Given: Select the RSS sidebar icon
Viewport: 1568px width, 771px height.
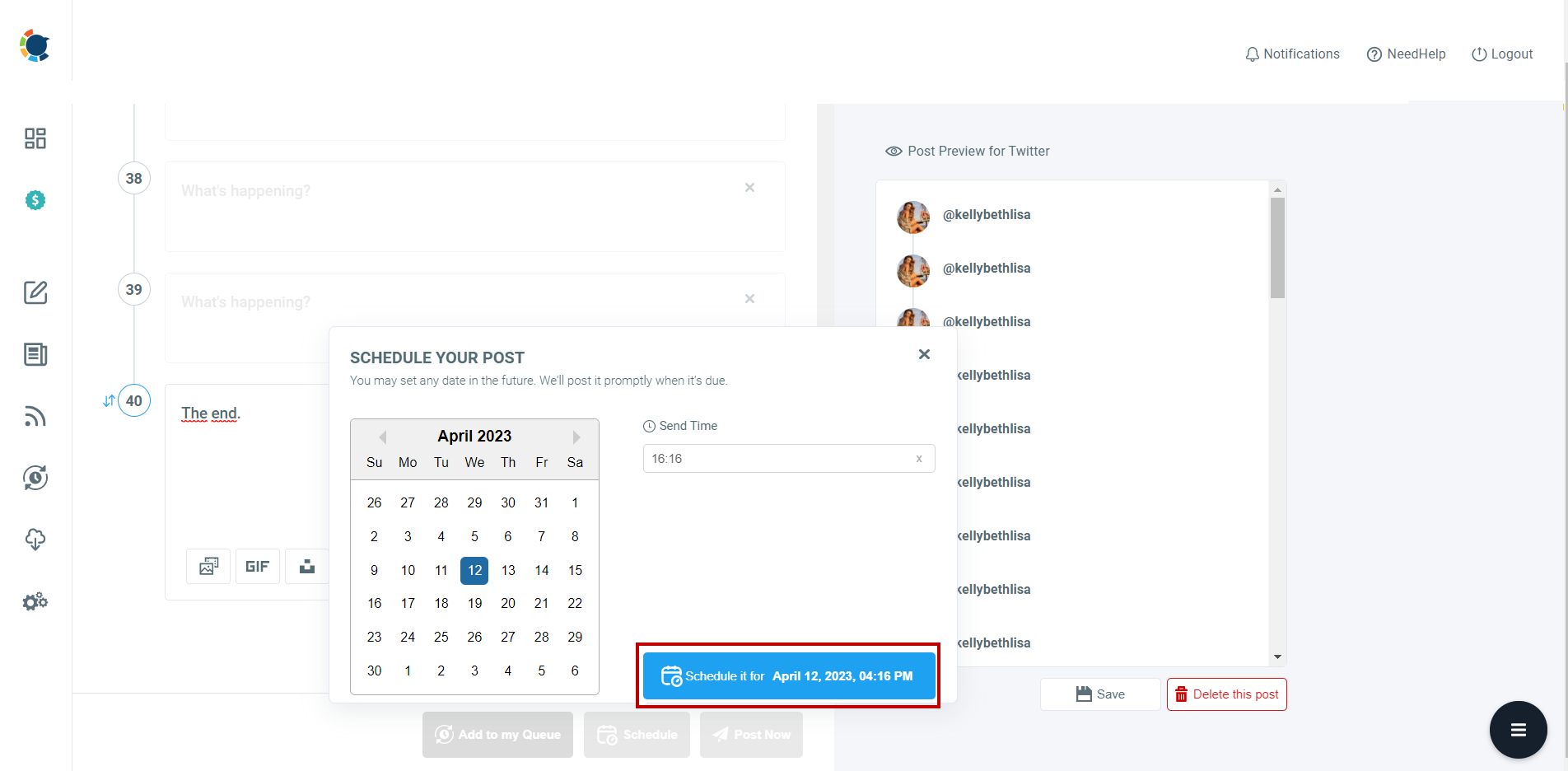Looking at the screenshot, I should point(35,416).
